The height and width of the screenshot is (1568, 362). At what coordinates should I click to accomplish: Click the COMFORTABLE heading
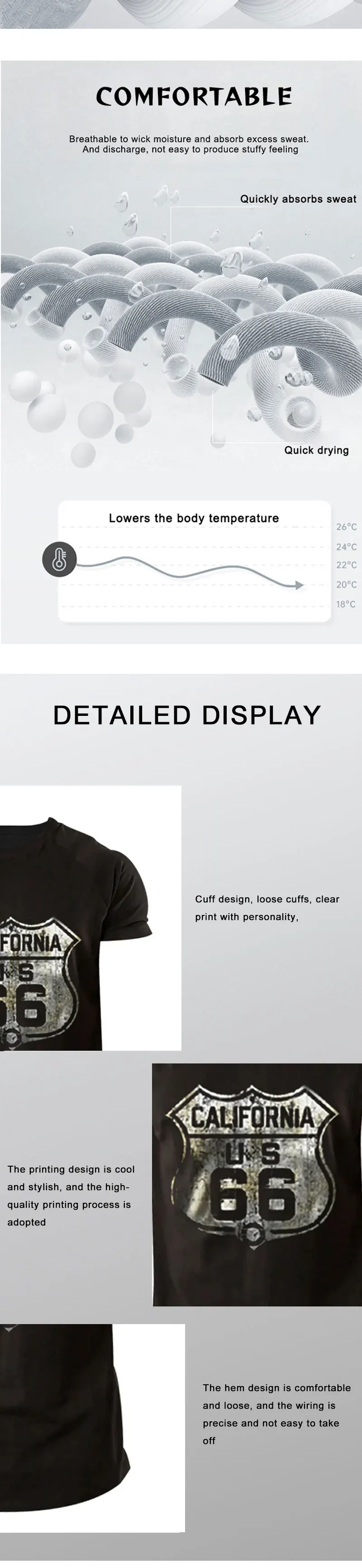pos(194,96)
